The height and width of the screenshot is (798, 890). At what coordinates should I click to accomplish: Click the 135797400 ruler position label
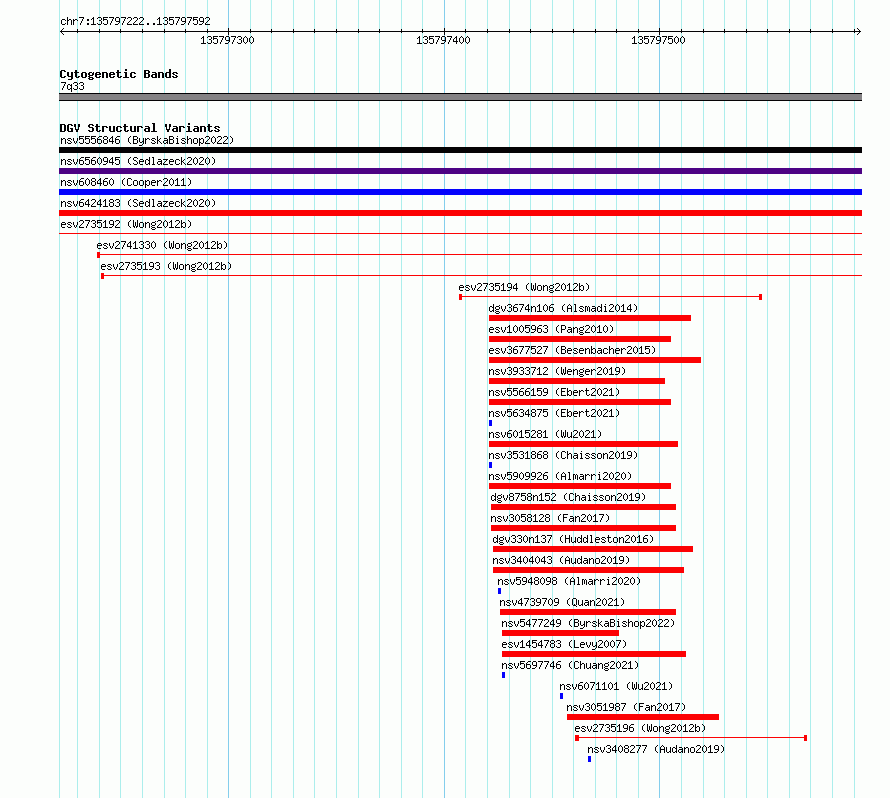[443, 40]
